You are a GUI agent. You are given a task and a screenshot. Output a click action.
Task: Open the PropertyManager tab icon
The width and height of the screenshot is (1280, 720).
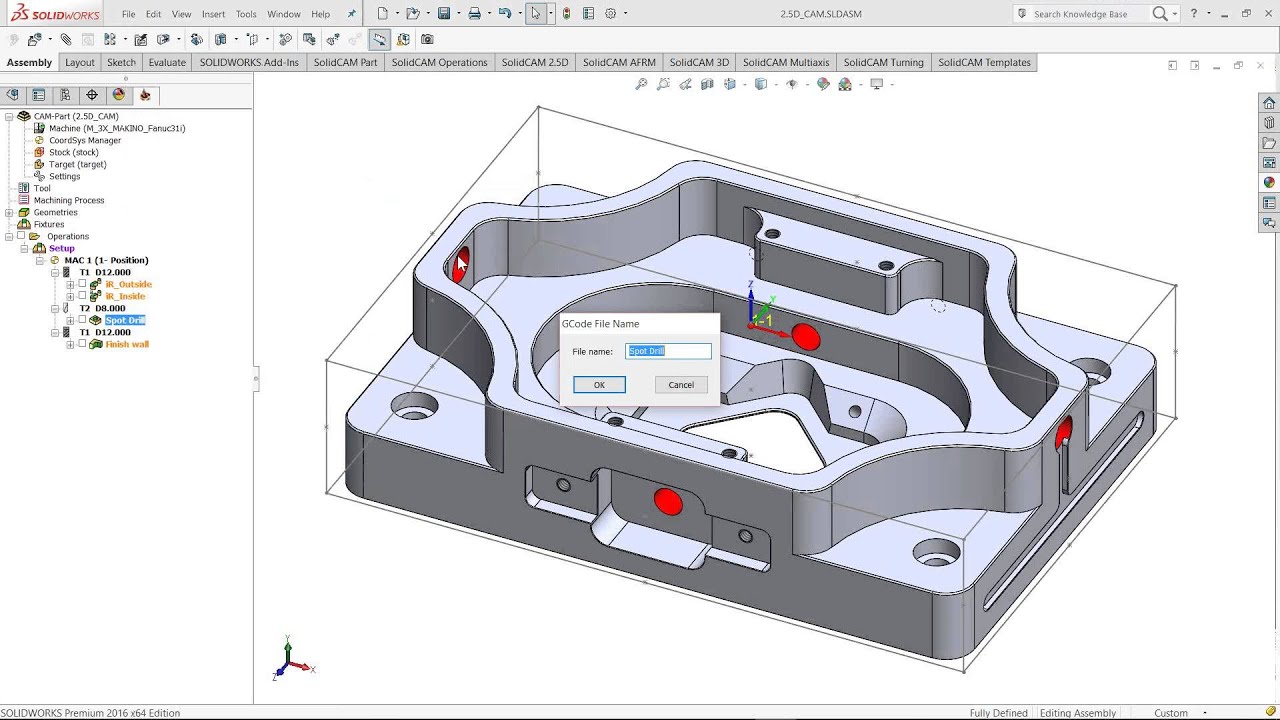(x=39, y=95)
